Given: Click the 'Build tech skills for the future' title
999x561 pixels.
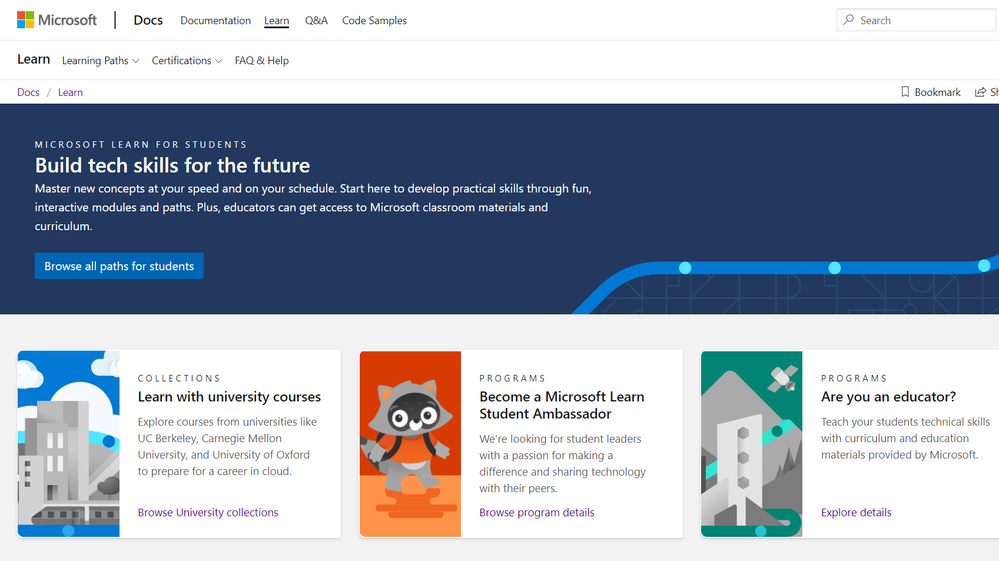Looking at the screenshot, I should pos(172,166).
